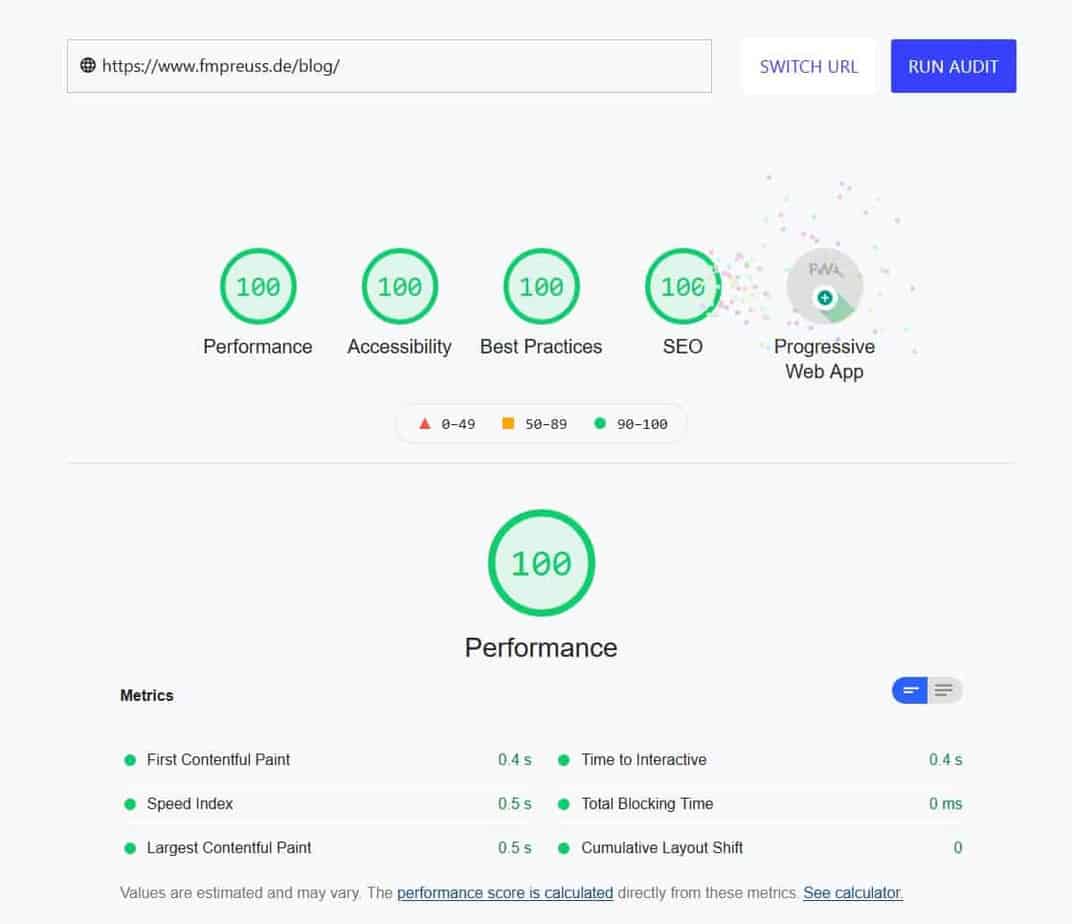Viewport: 1072px width, 924px height.
Task: Click the Best Practices label
Action: point(541,346)
